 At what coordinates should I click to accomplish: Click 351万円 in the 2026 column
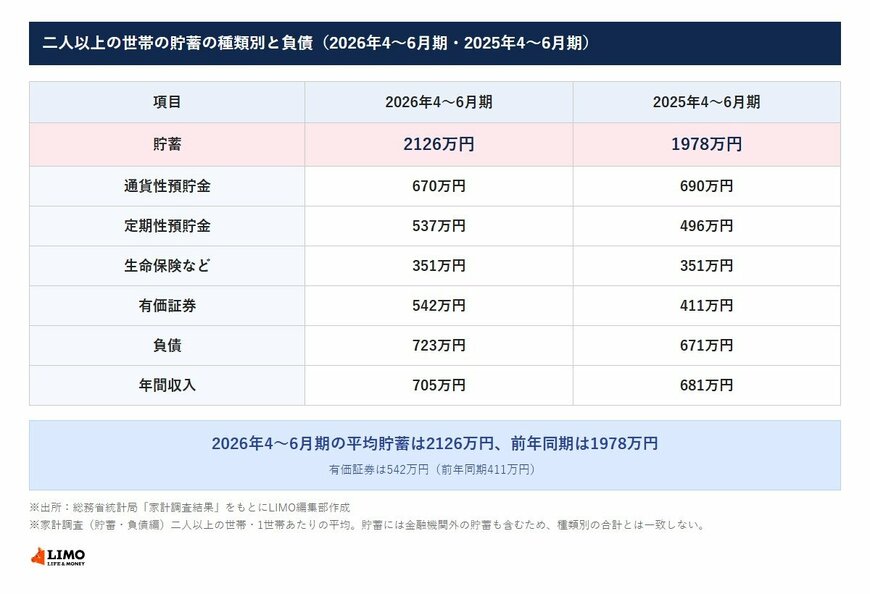[x=438, y=266]
